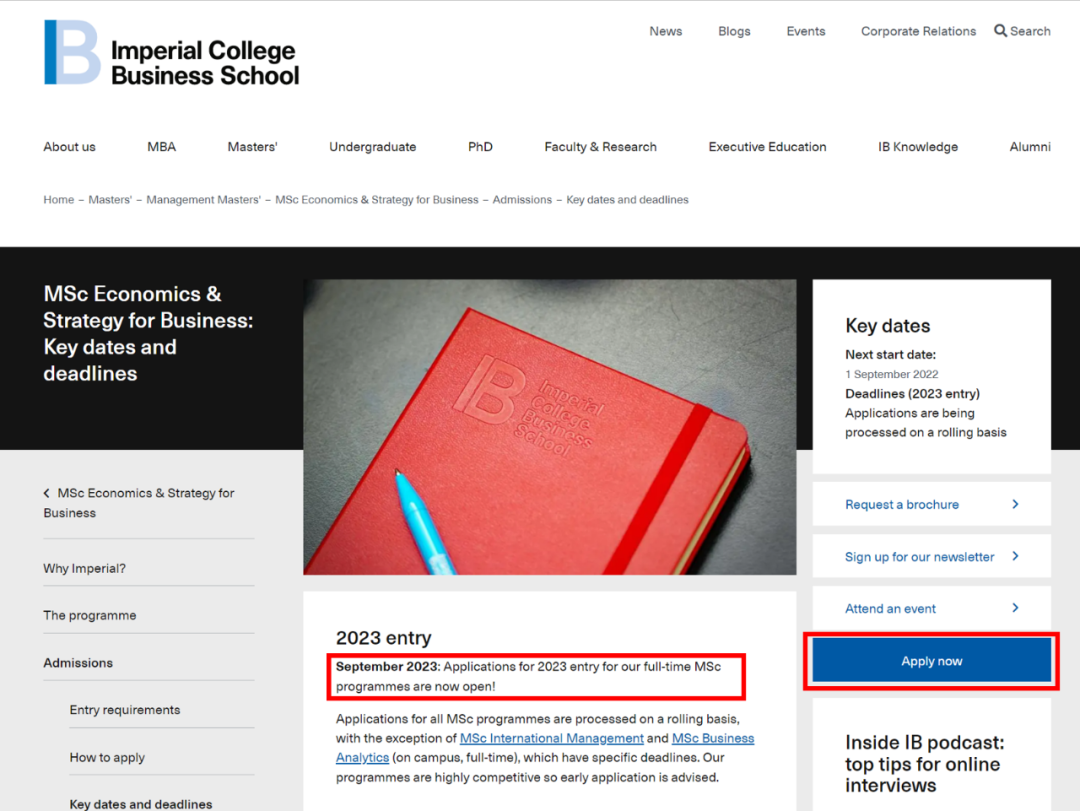1080x811 pixels.
Task: Follow the MSc International Management link
Action: click(x=551, y=738)
